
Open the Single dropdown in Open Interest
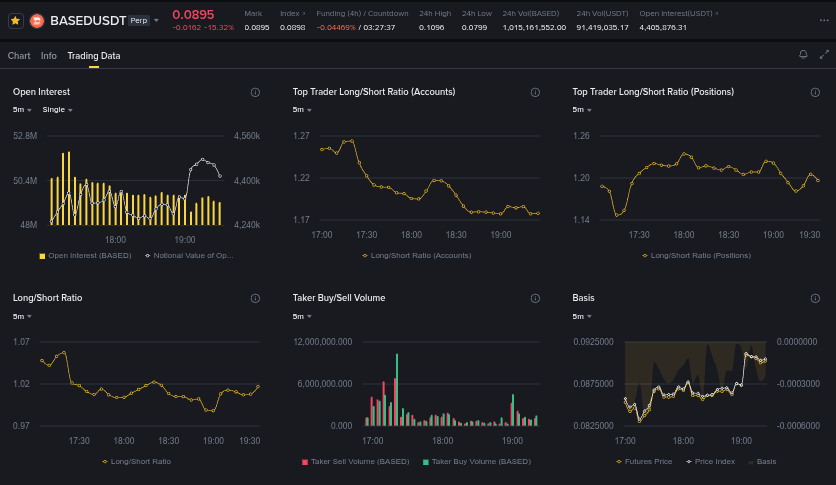coord(57,110)
